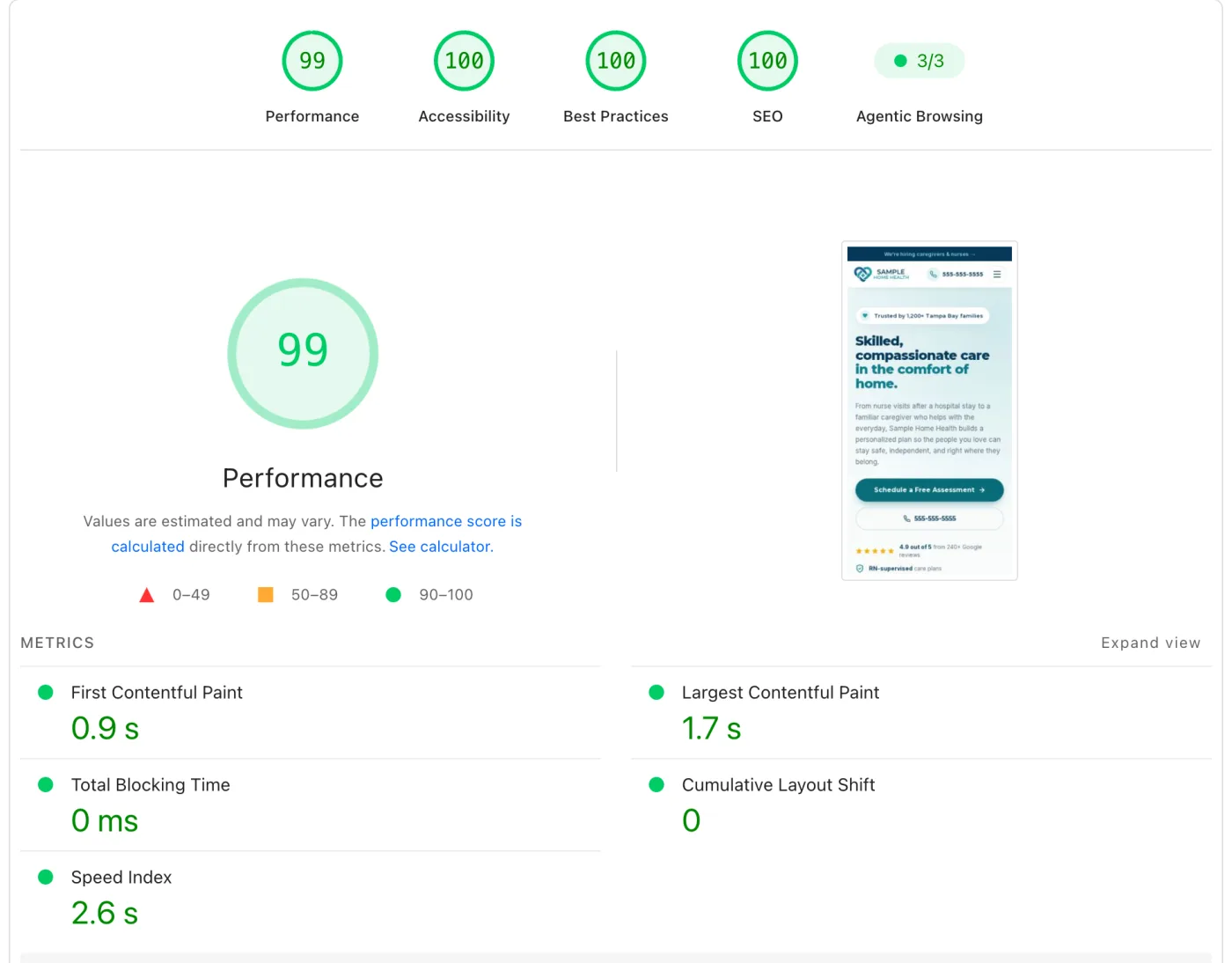Click the "90–100" legend range text
Viewport: 1232px width, 963px height.
(446, 595)
